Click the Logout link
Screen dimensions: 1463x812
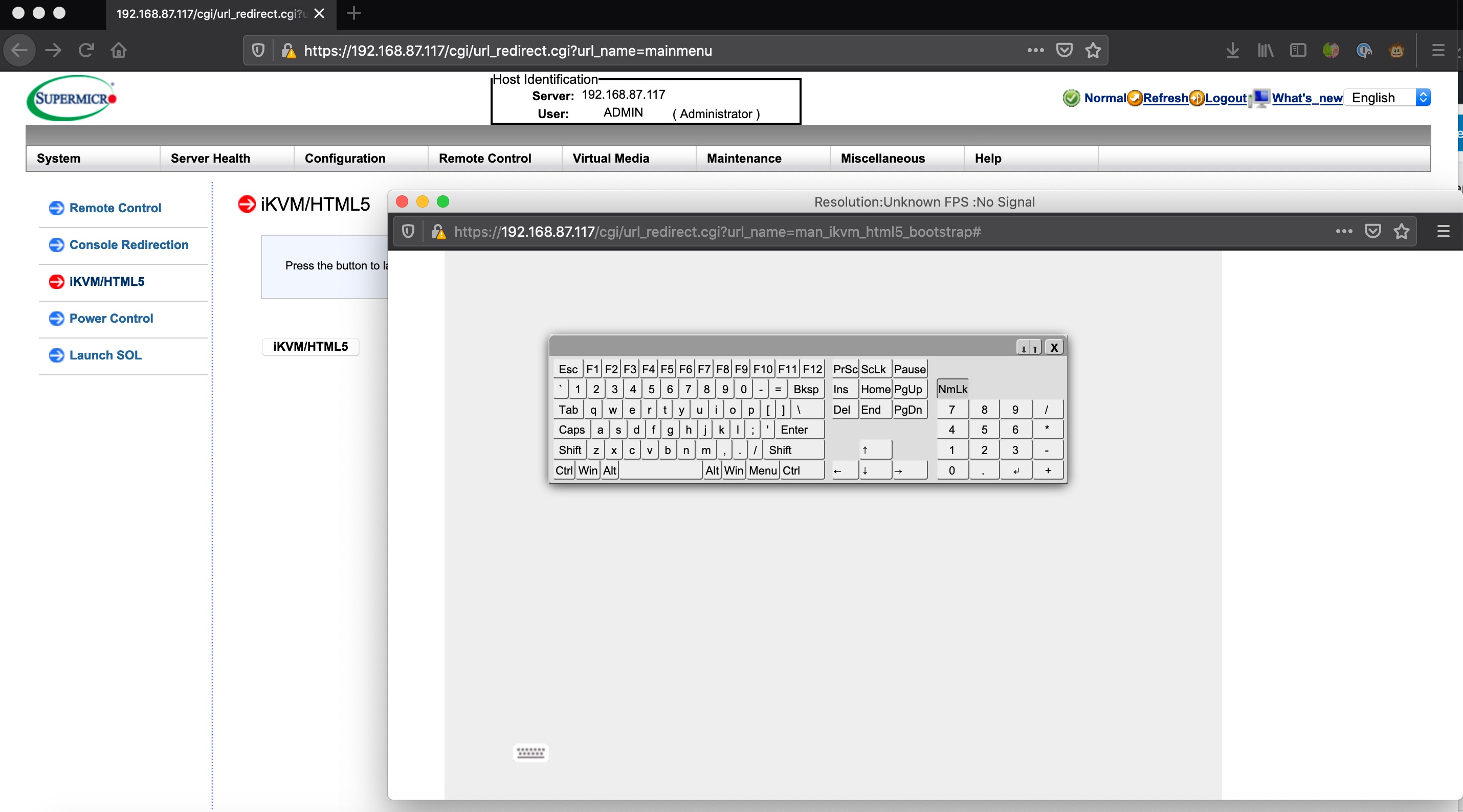(x=1225, y=98)
